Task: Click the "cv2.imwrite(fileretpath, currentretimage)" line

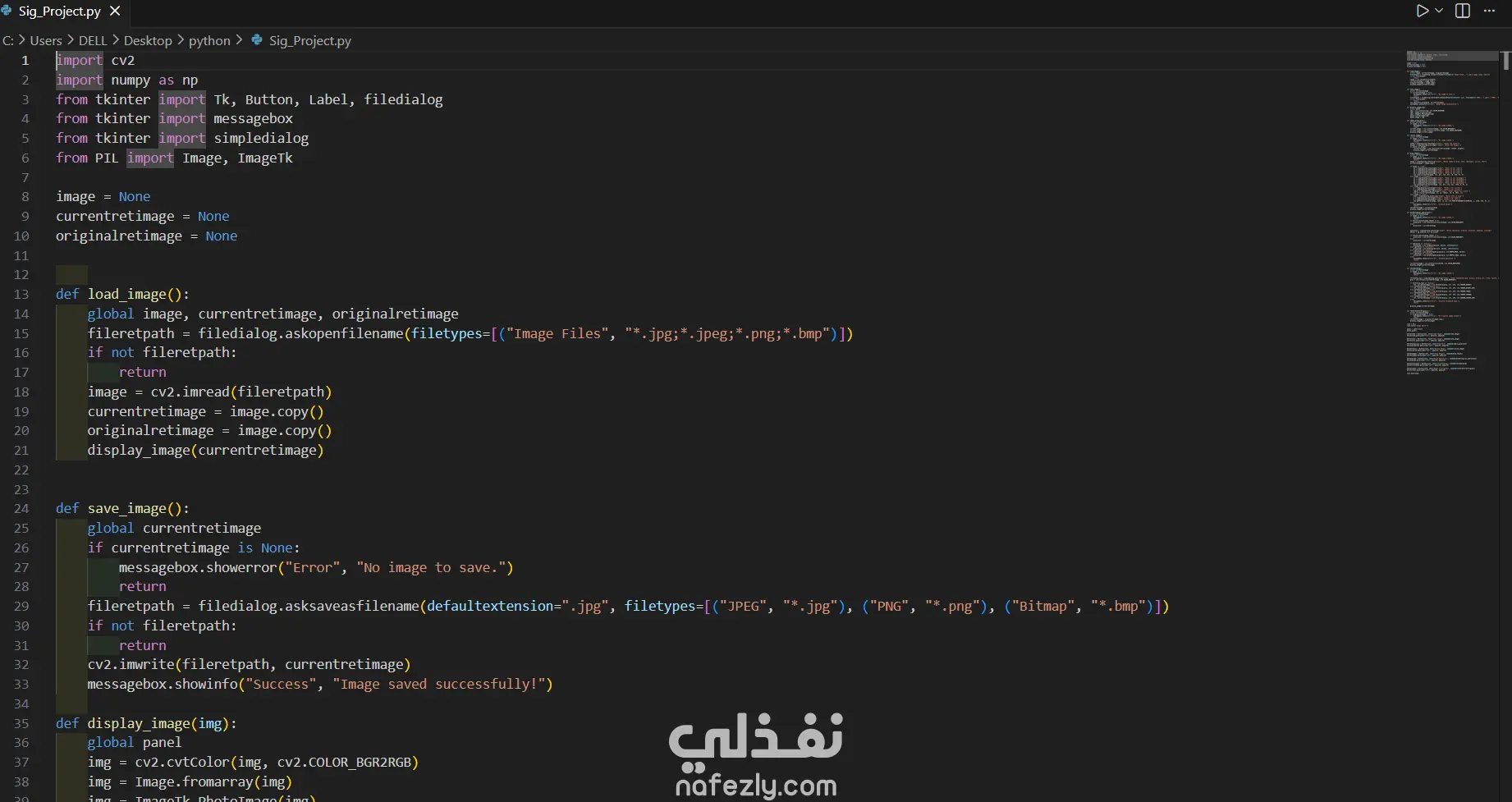Action: 250,664
